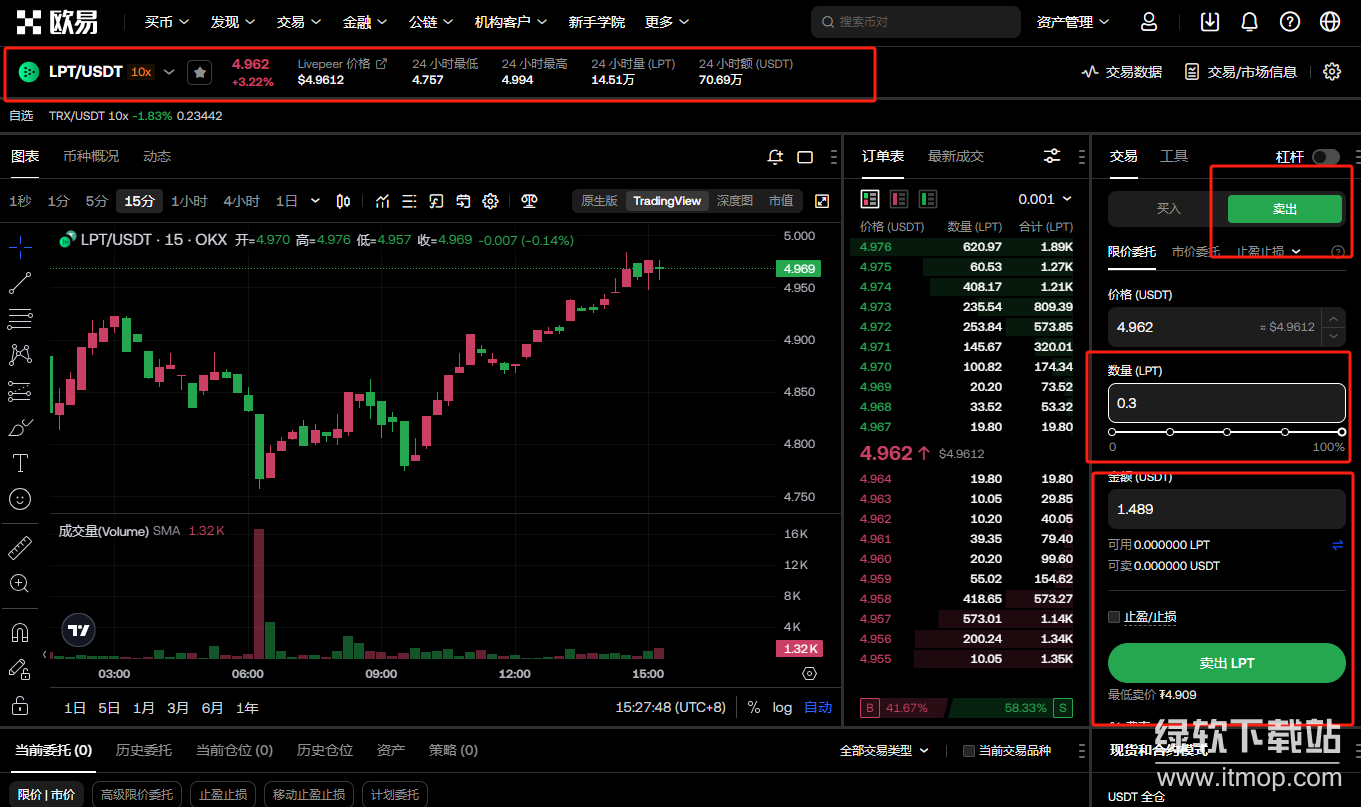
Task: Select the text tool in drawing toolbar
Action: click(x=20, y=462)
